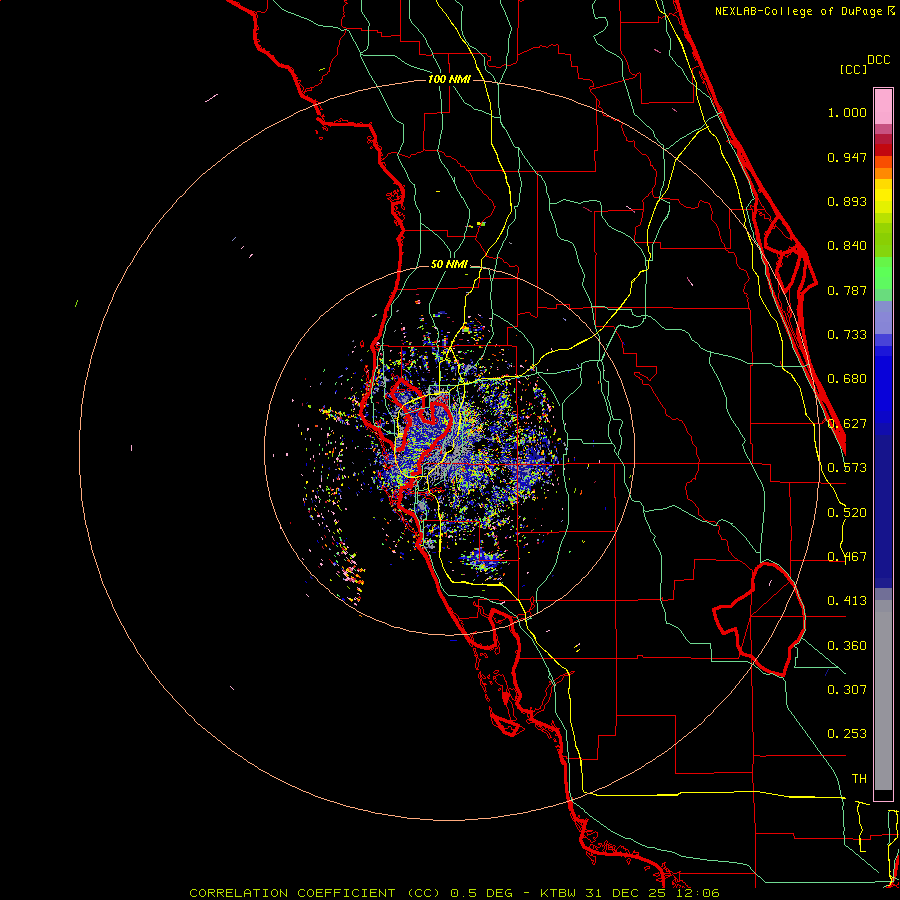The image size is (900, 900).
Task: Select the pink 1.000 color swatch
Action: (883, 106)
